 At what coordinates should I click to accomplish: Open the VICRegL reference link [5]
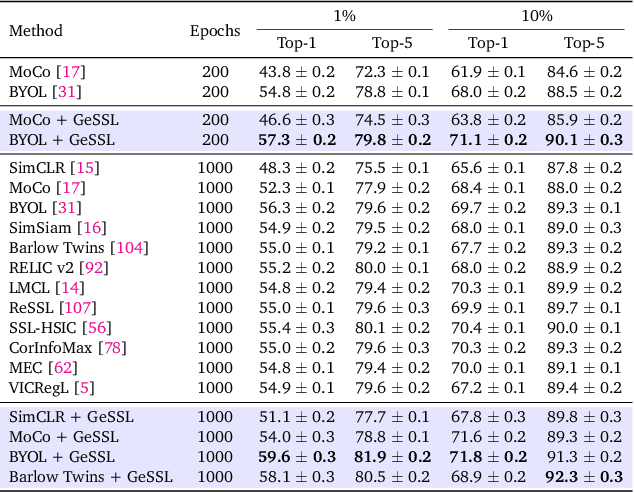[x=85, y=387]
